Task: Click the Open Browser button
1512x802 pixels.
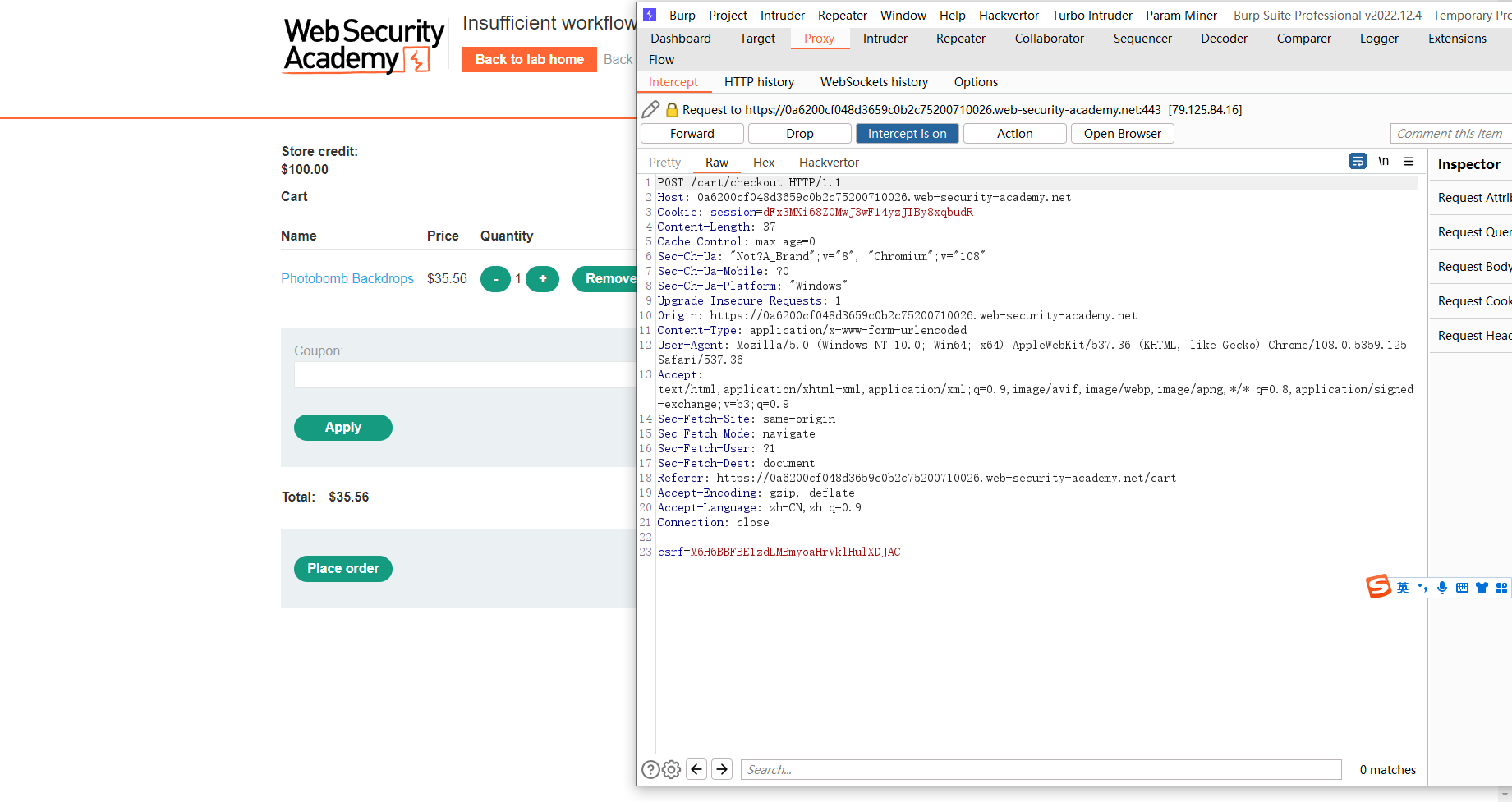Action: click(x=1123, y=133)
